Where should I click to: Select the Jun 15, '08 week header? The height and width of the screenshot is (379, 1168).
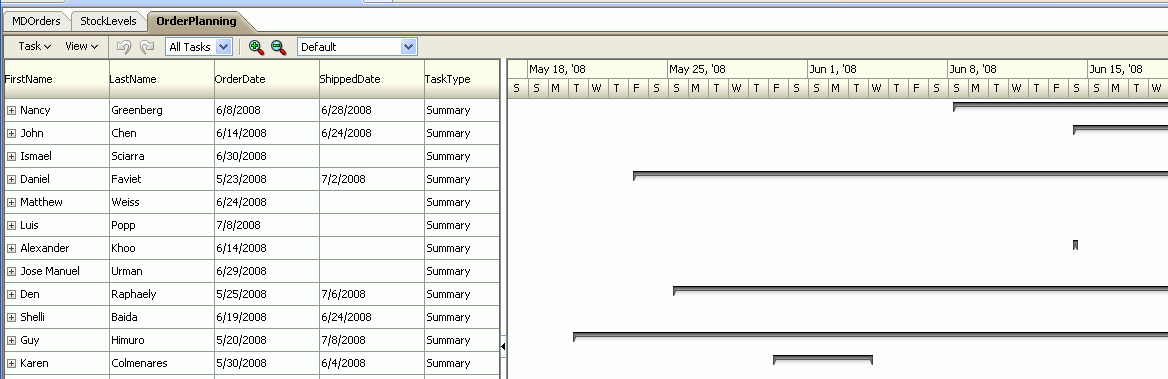[x=1128, y=69]
